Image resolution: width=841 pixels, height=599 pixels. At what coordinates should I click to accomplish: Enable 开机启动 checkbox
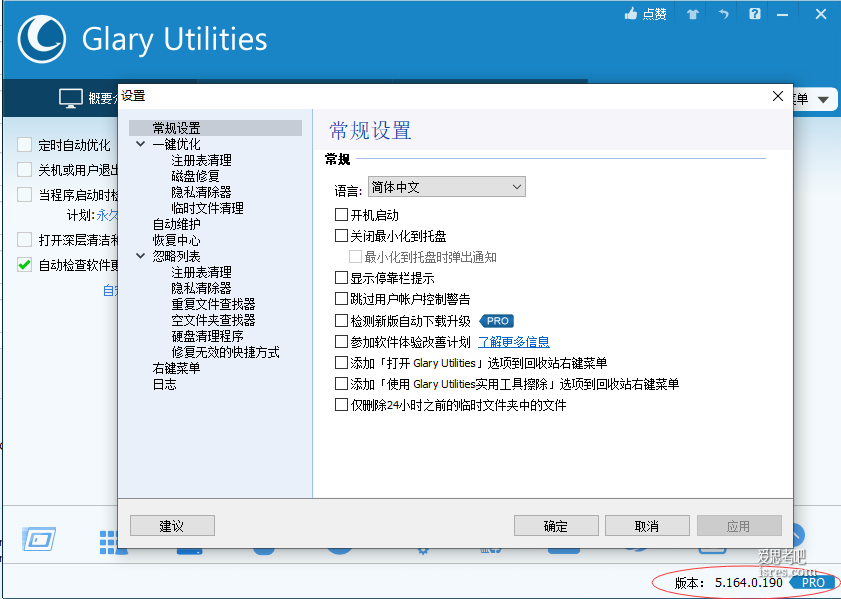(341, 215)
